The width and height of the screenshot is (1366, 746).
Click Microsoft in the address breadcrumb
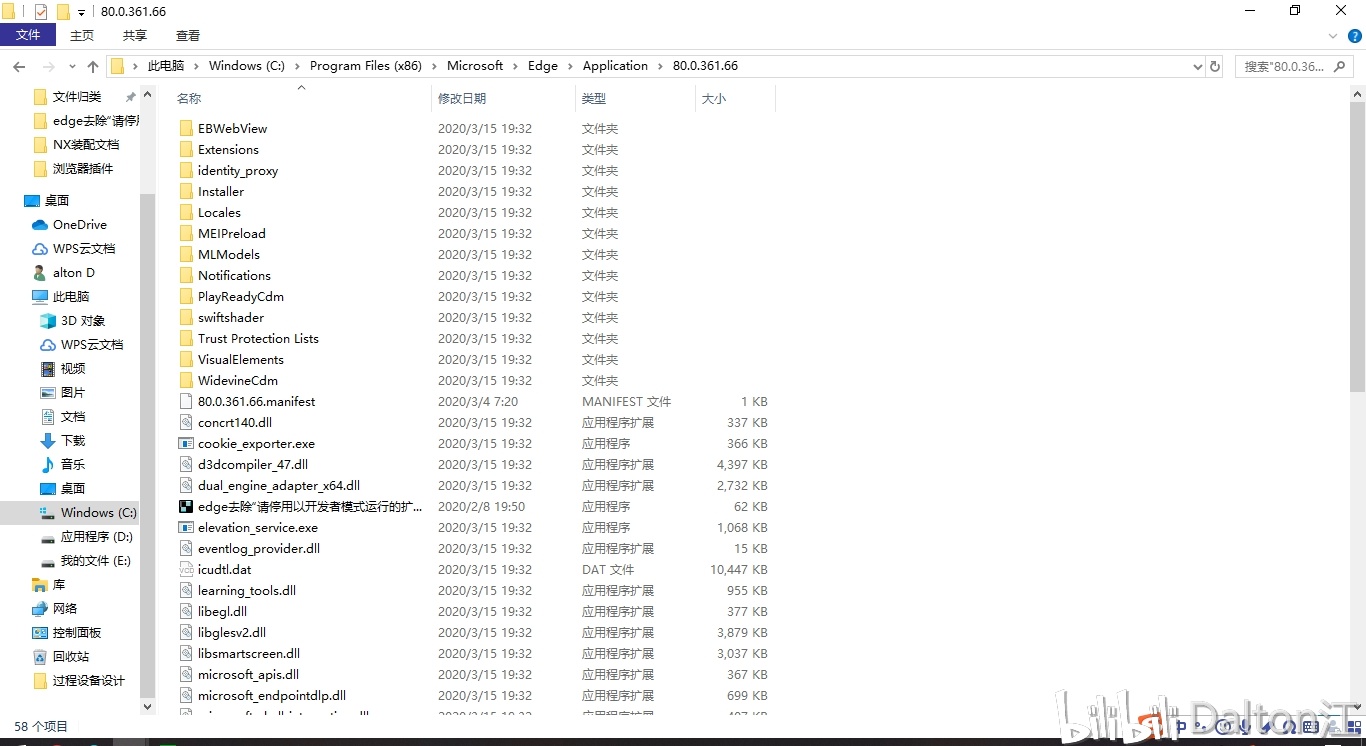[x=475, y=66]
